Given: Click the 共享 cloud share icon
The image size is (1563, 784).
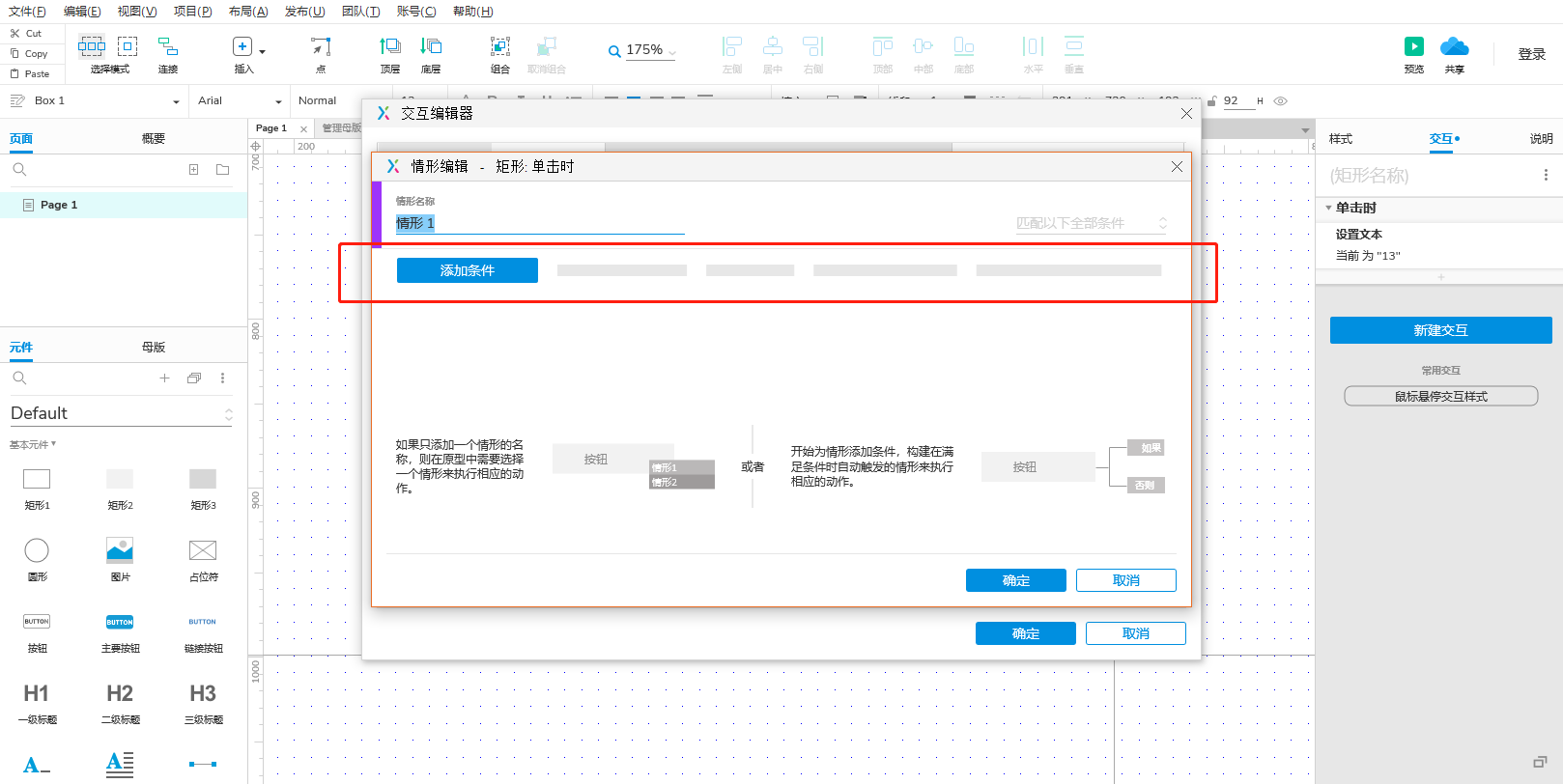Looking at the screenshot, I should click(1455, 46).
